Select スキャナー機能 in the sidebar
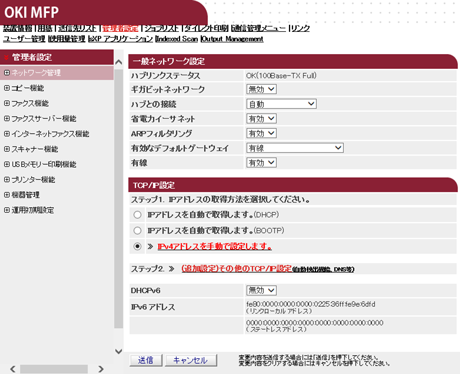The height and width of the screenshot is (374, 460). pyautogui.click(x=35, y=149)
